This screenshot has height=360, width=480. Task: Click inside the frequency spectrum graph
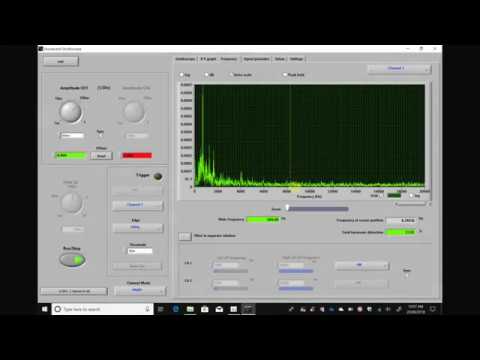pyautogui.click(x=310, y=136)
